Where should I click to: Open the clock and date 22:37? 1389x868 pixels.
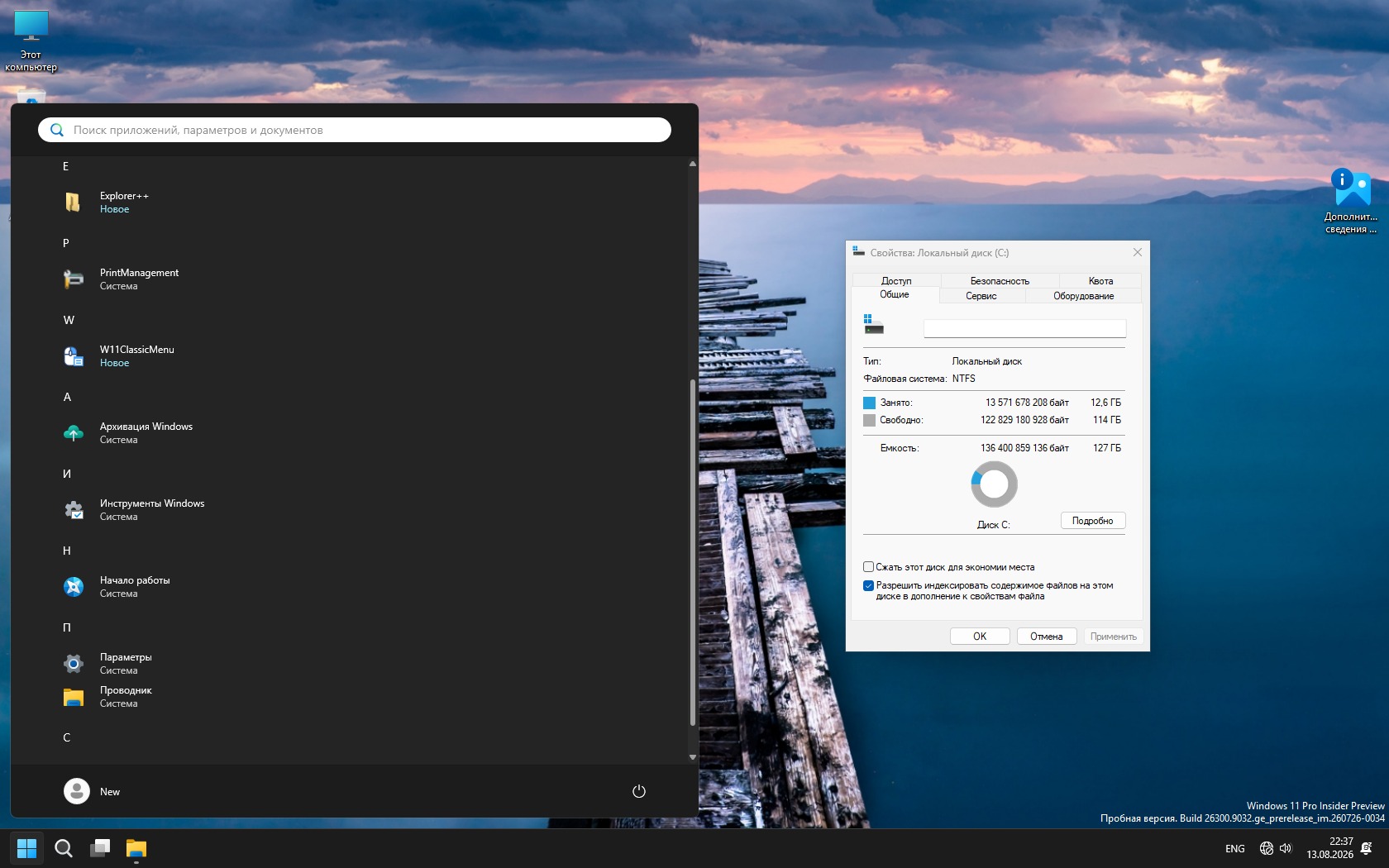click(x=1329, y=848)
